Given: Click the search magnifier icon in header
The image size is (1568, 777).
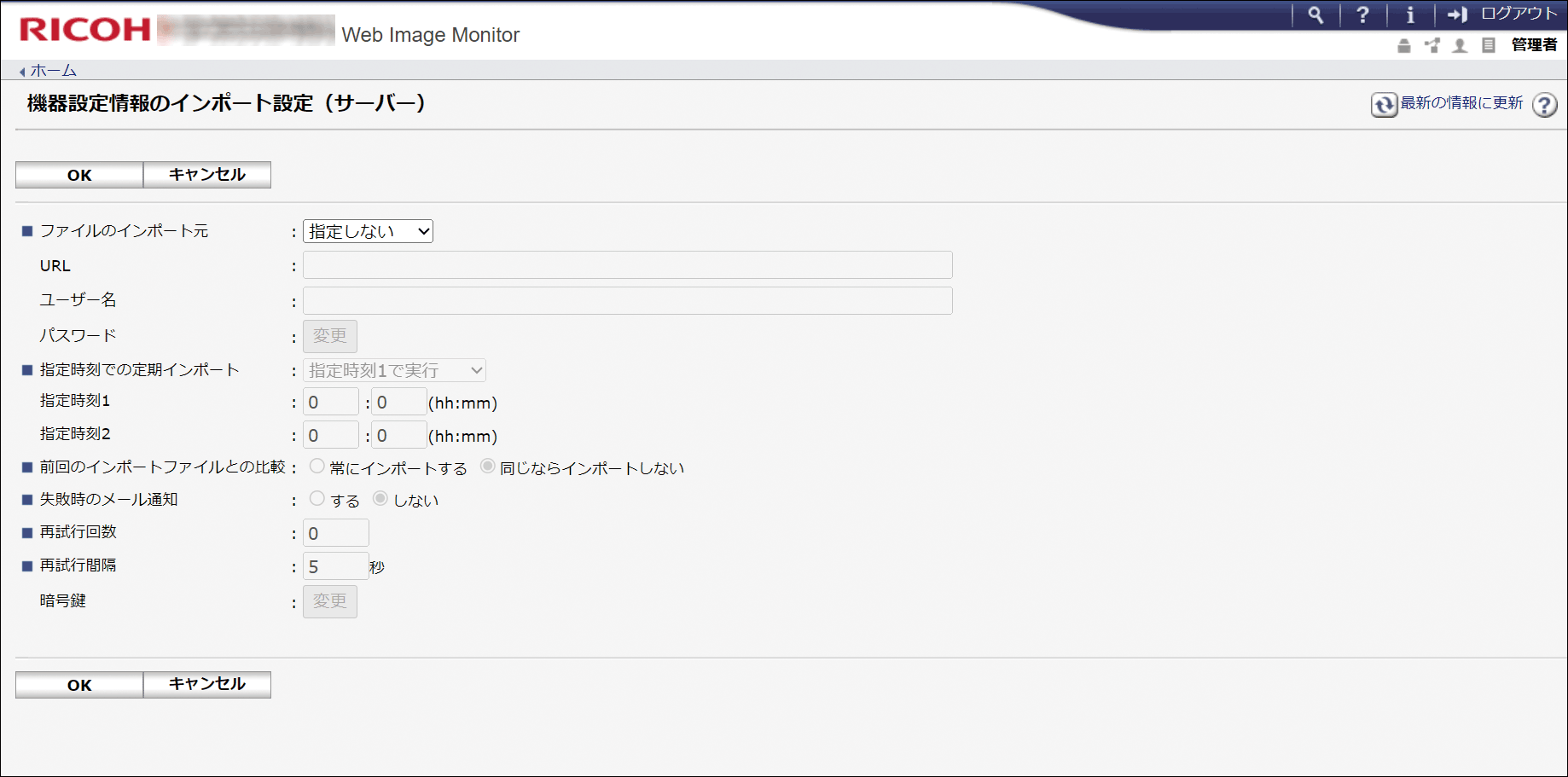Looking at the screenshot, I should (1315, 14).
